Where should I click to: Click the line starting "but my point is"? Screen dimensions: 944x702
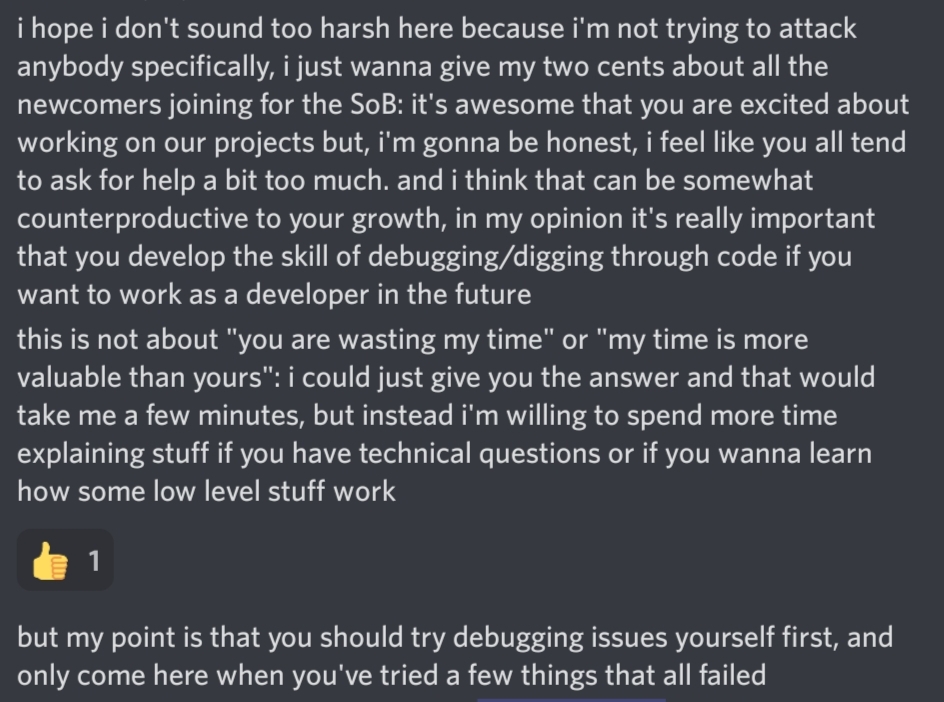454,637
